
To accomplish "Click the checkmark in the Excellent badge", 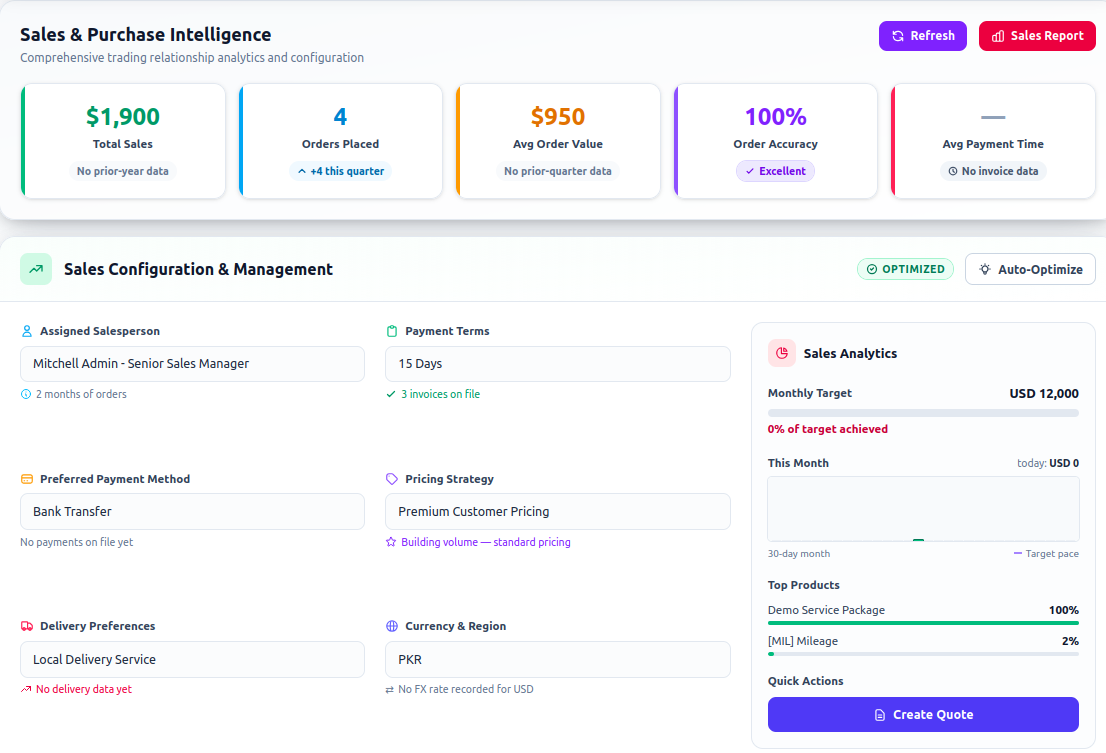I will tap(750, 171).
